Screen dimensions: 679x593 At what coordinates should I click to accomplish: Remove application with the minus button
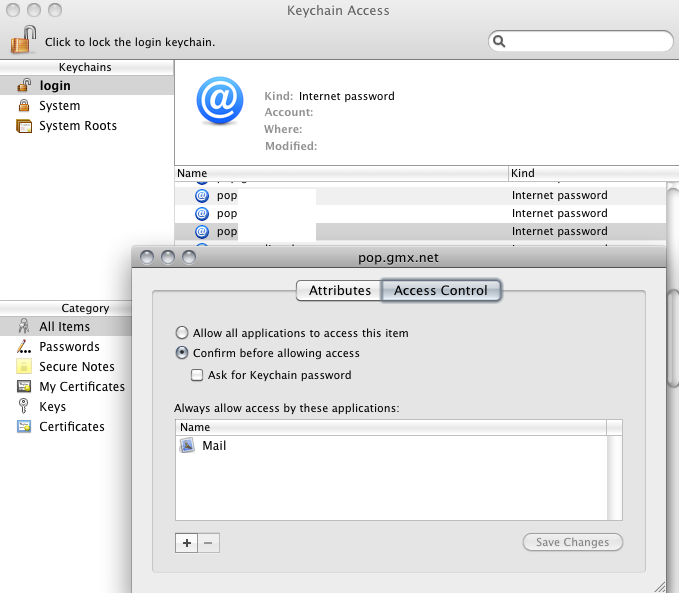point(208,543)
